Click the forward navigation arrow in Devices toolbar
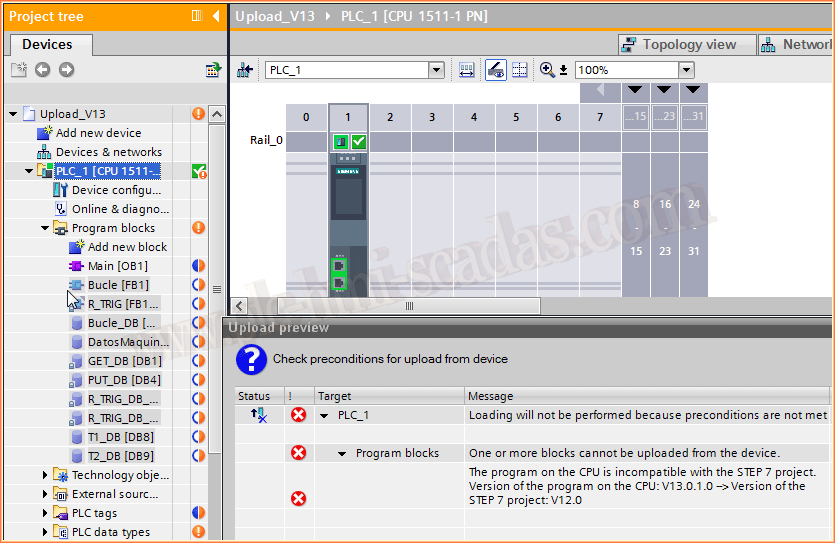835x543 pixels. coord(66,70)
